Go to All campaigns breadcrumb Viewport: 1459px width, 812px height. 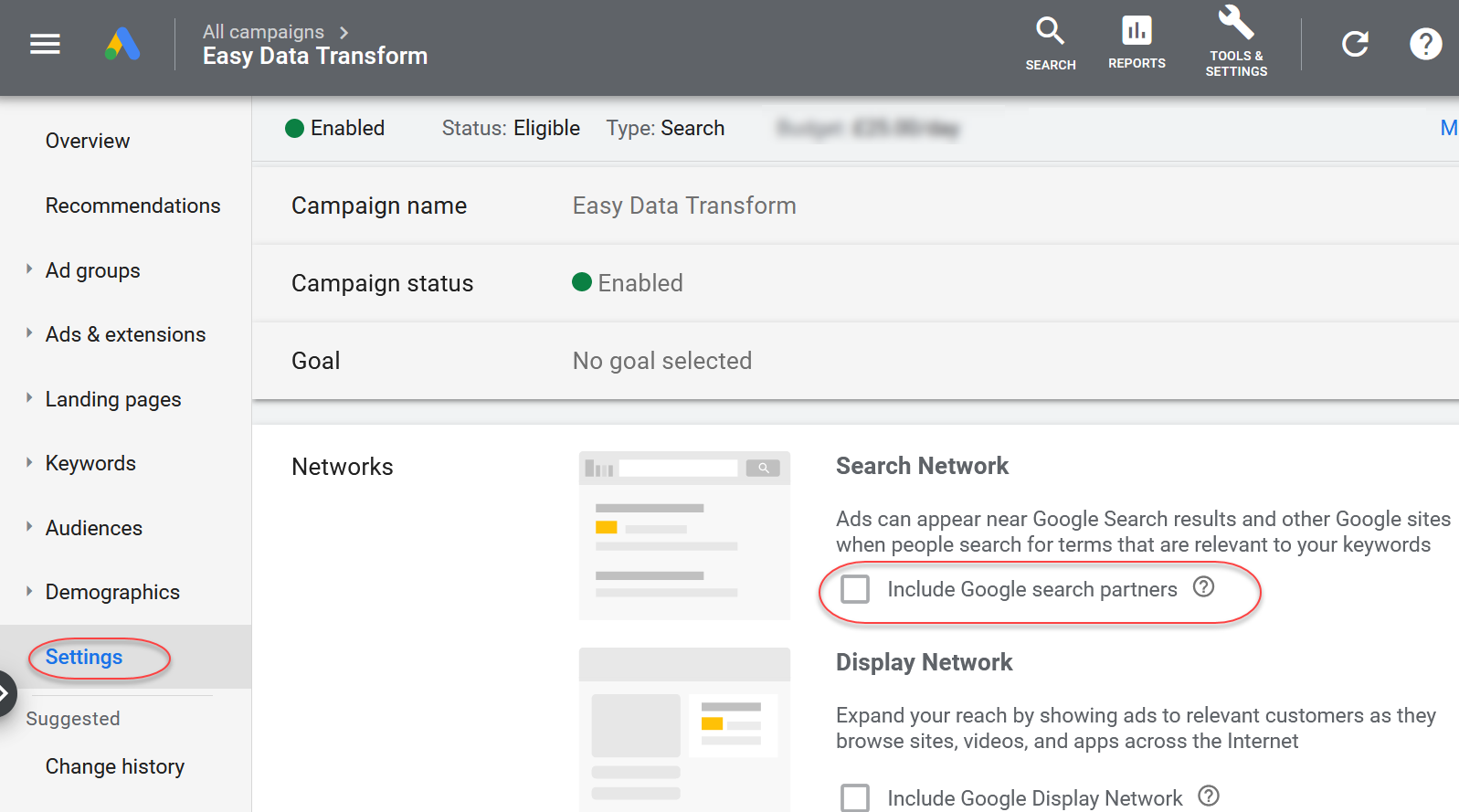263,32
